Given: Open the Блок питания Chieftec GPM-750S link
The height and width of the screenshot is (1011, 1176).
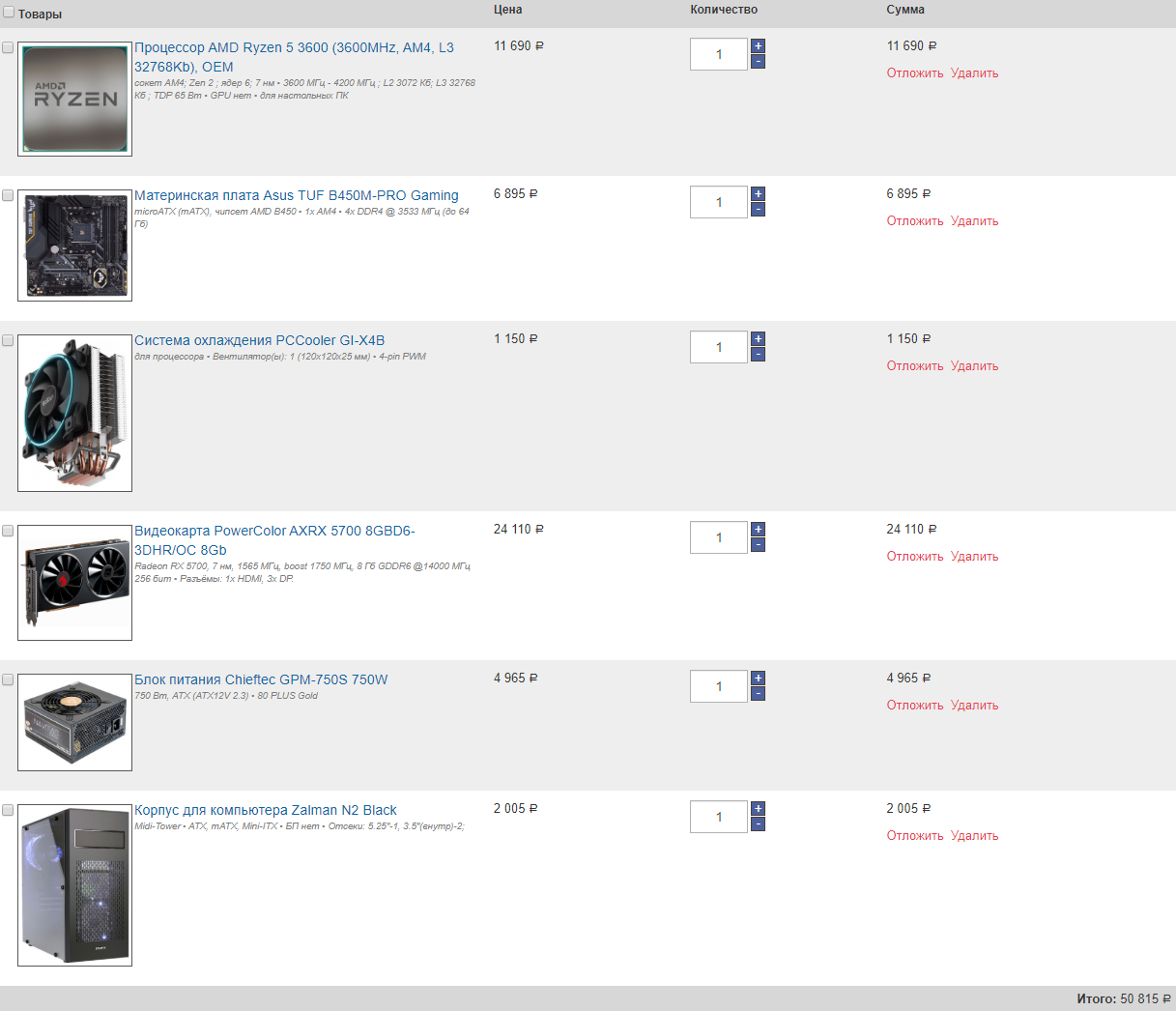Looking at the screenshot, I should [261, 679].
